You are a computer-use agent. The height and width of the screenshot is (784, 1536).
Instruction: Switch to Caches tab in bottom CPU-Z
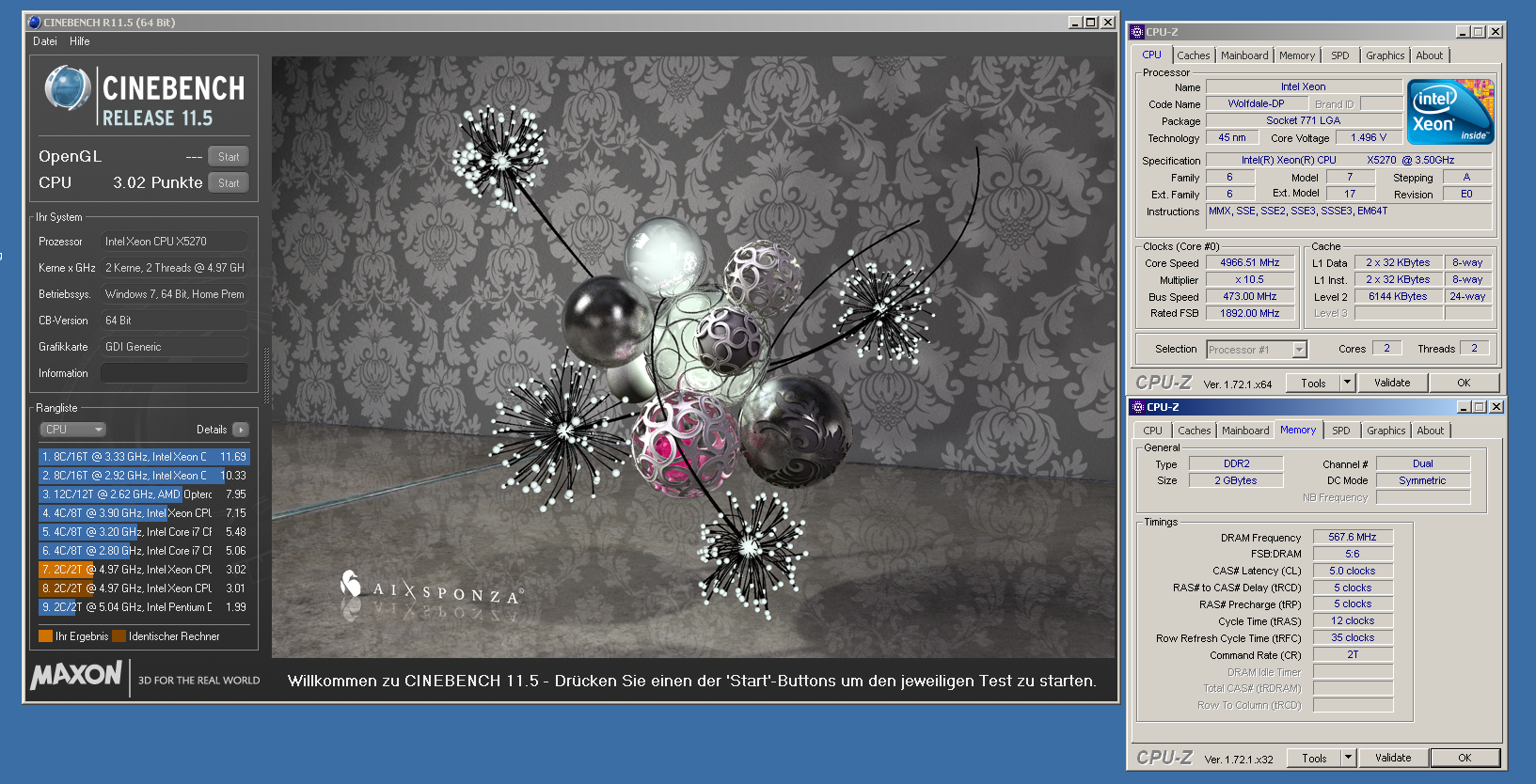[1195, 431]
